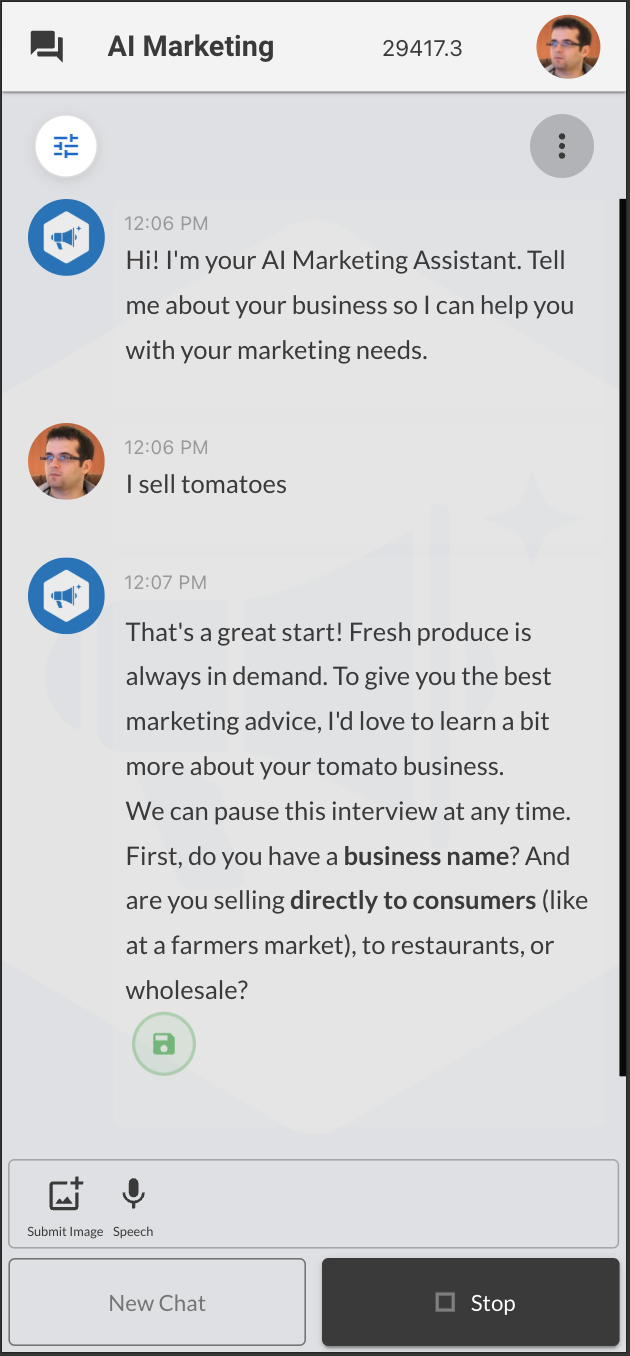Click the Submit Image icon
Image resolution: width=630 pixels, height=1356 pixels.
click(x=65, y=1195)
